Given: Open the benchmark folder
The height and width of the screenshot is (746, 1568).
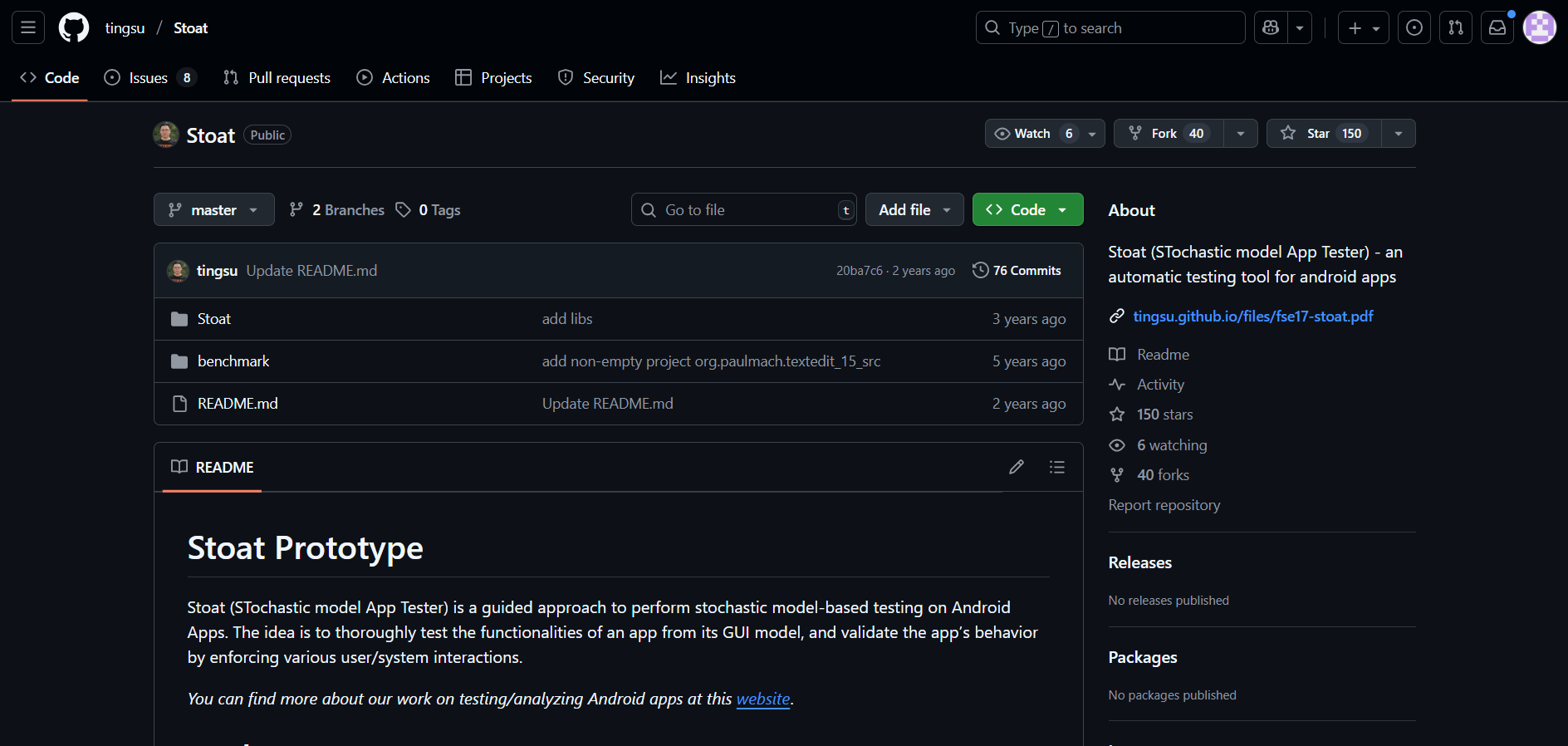Looking at the screenshot, I should tap(233, 361).
